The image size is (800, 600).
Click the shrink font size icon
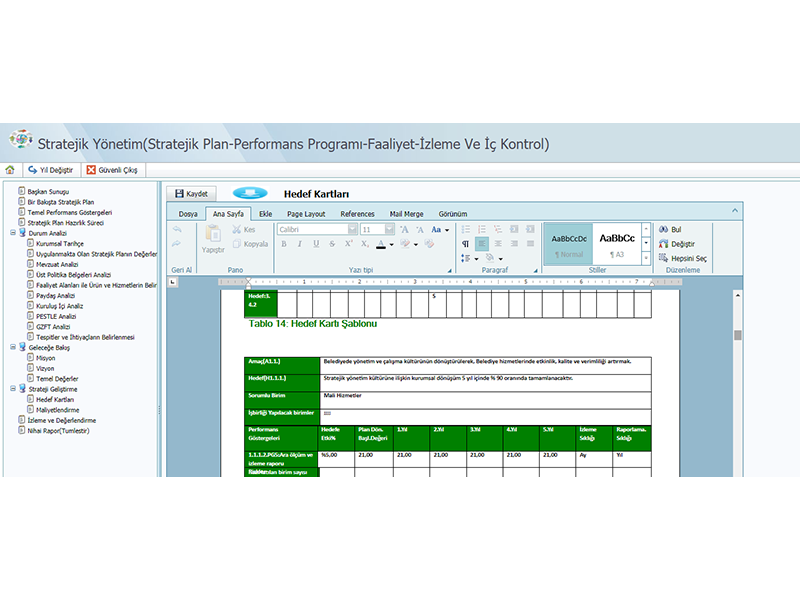pos(420,230)
